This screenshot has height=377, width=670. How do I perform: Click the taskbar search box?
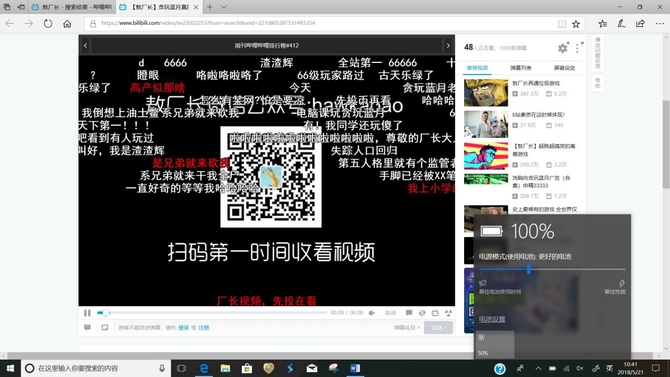tap(96, 368)
